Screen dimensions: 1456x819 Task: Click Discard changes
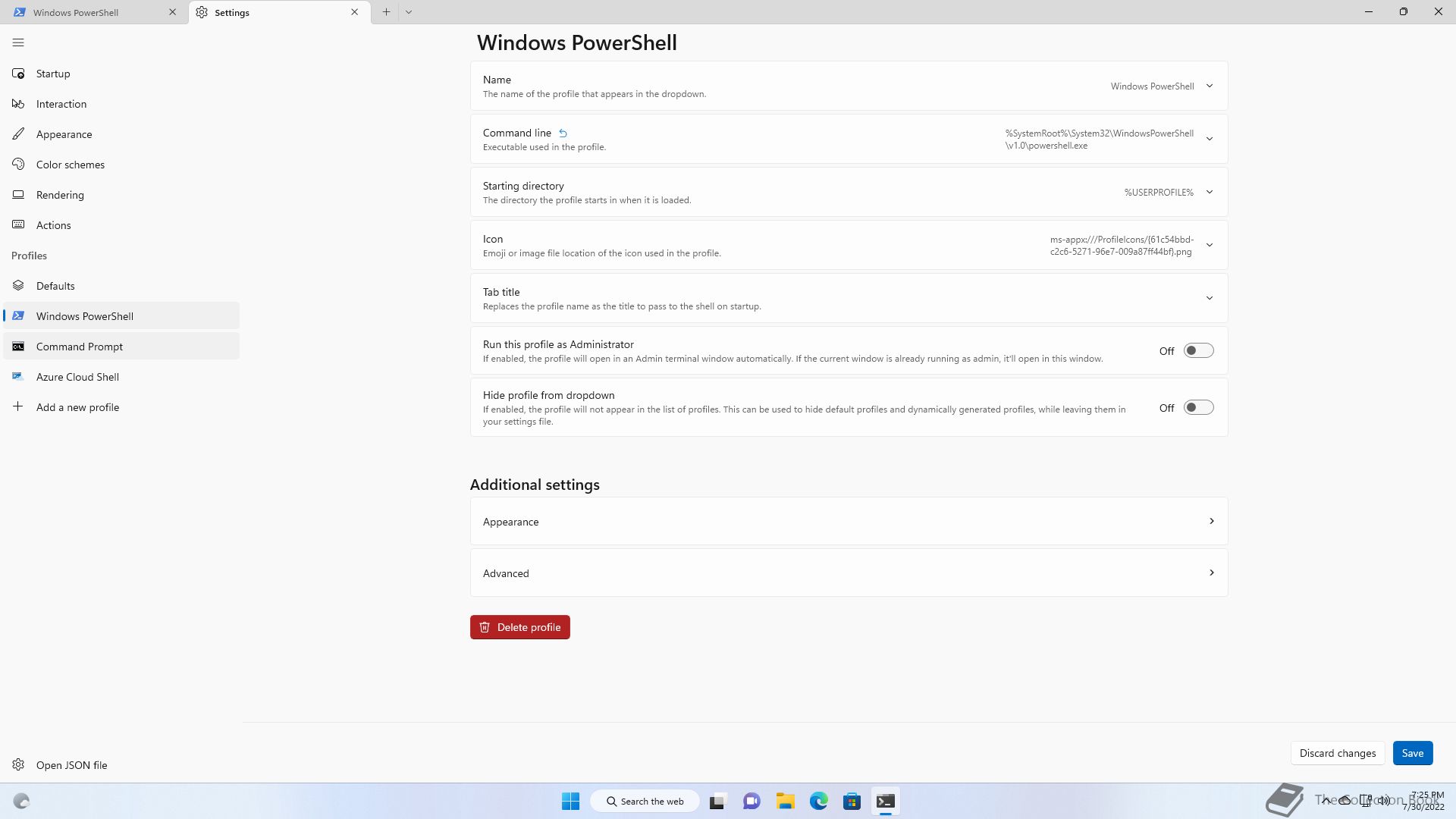coord(1338,753)
